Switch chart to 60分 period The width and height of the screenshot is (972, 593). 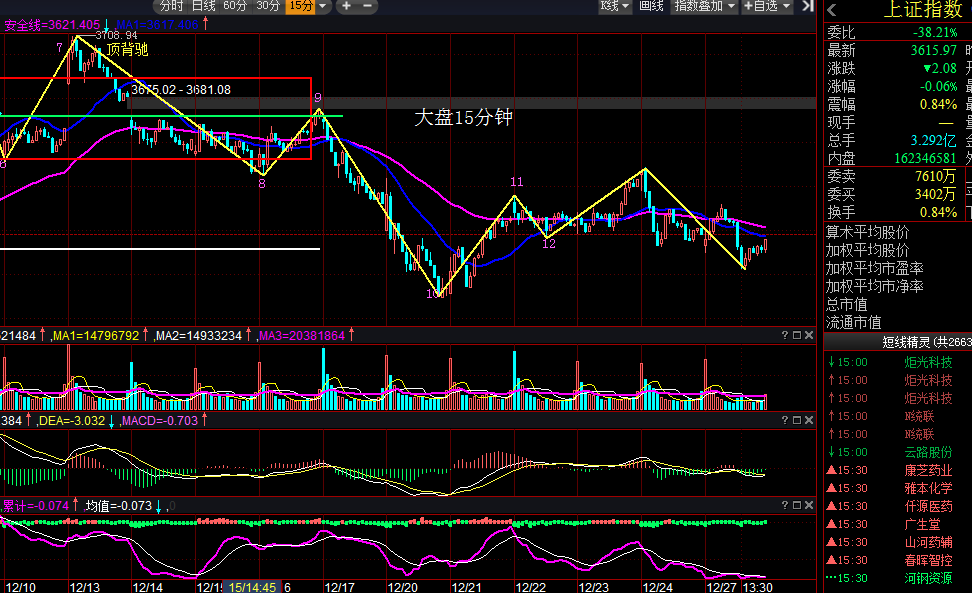235,6
